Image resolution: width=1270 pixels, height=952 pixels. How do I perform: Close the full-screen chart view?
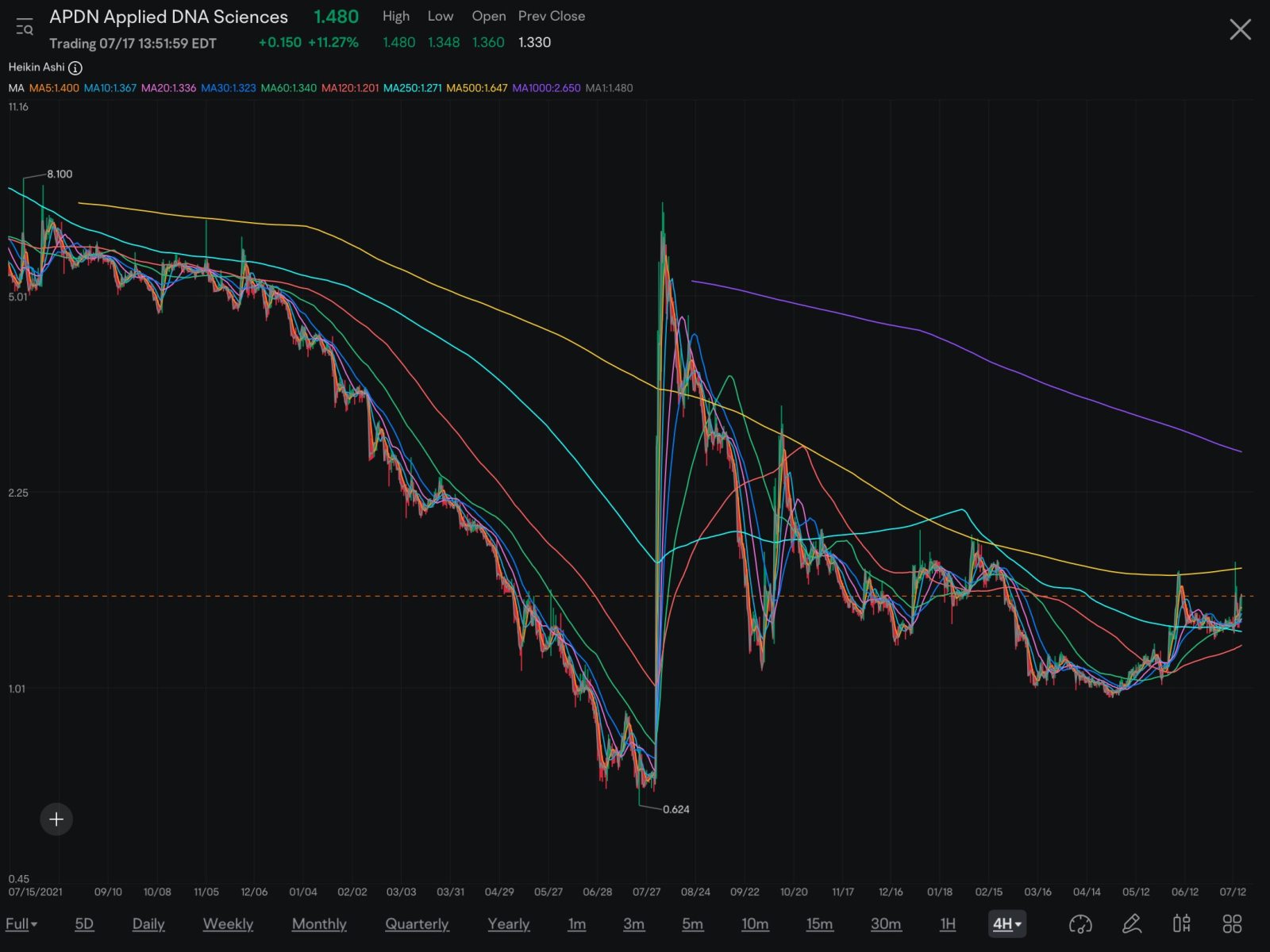[x=1240, y=30]
